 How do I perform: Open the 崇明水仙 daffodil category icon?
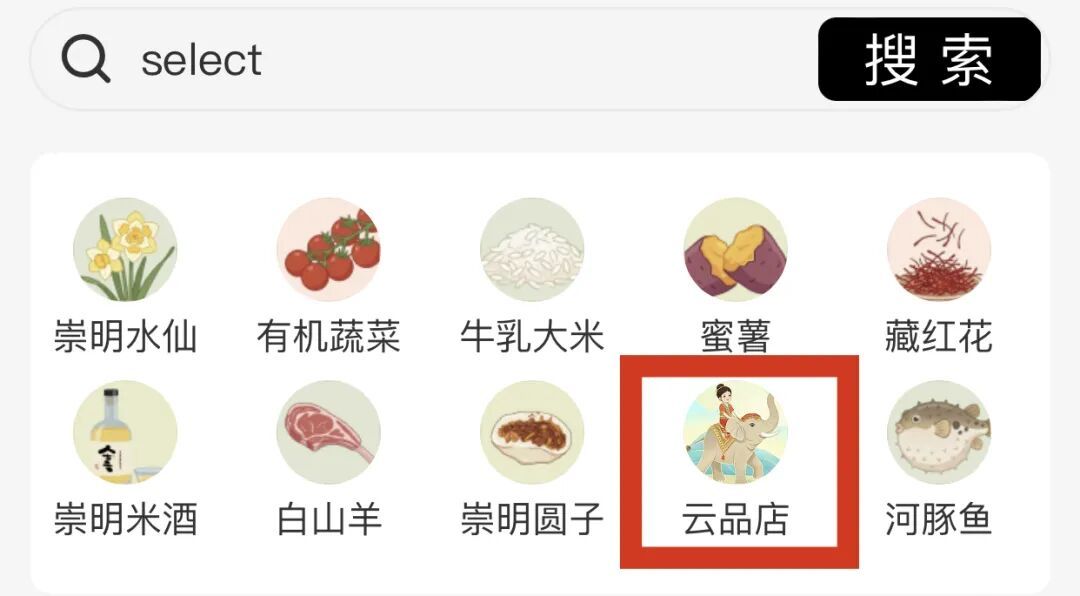point(125,249)
